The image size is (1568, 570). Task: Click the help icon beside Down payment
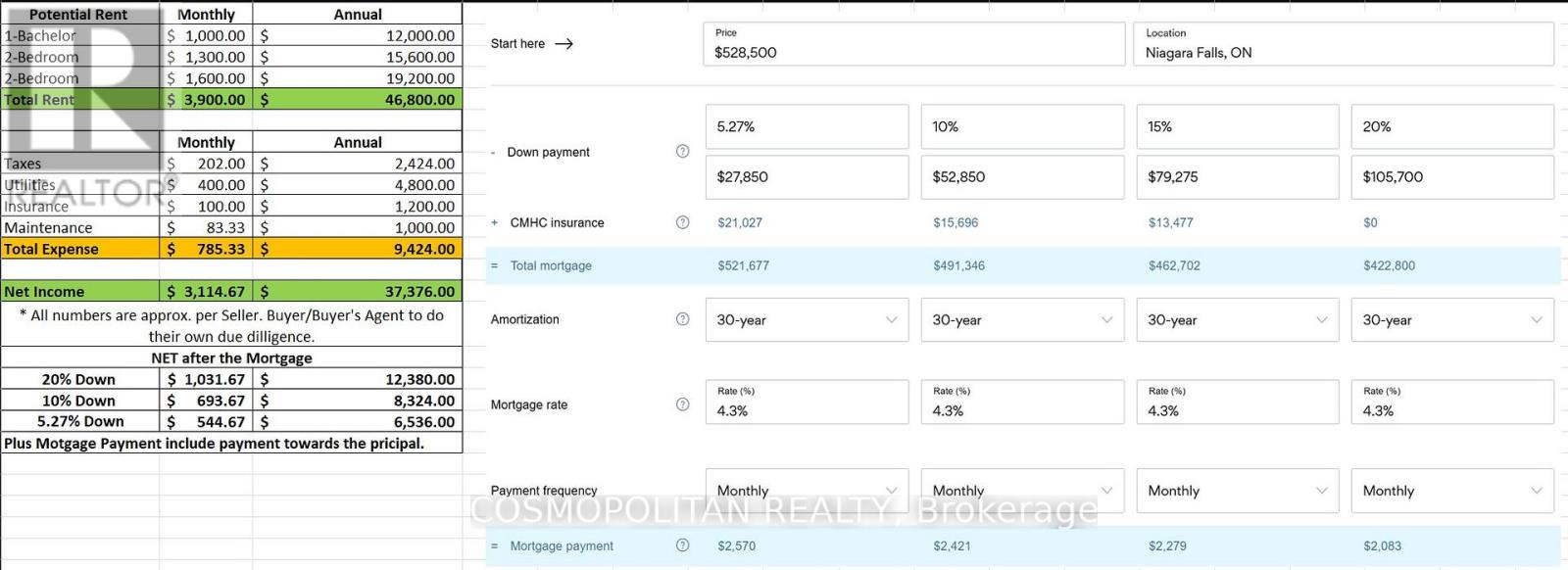(x=683, y=152)
